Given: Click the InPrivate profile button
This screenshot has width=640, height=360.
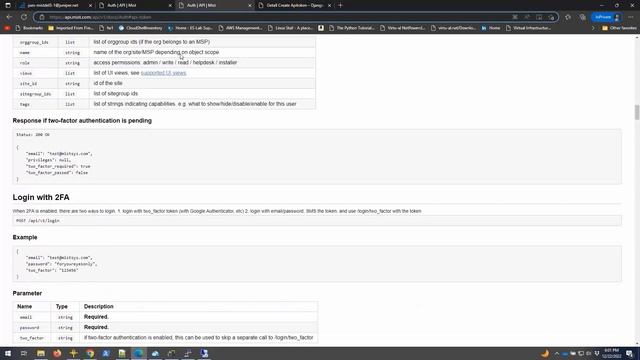Looking at the screenshot, I should click(x=607, y=17).
